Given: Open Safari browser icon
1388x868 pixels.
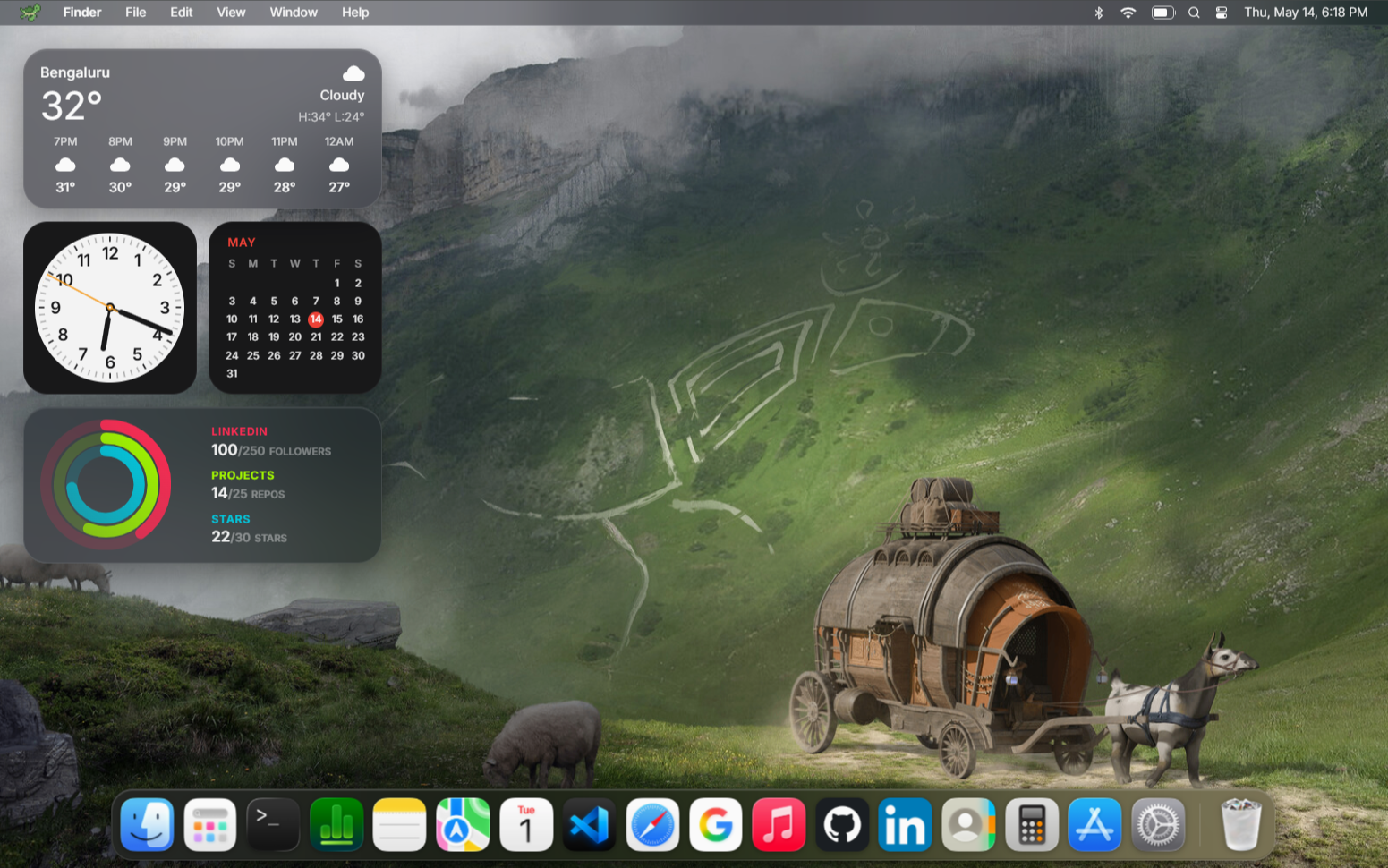Looking at the screenshot, I should pos(652,824).
